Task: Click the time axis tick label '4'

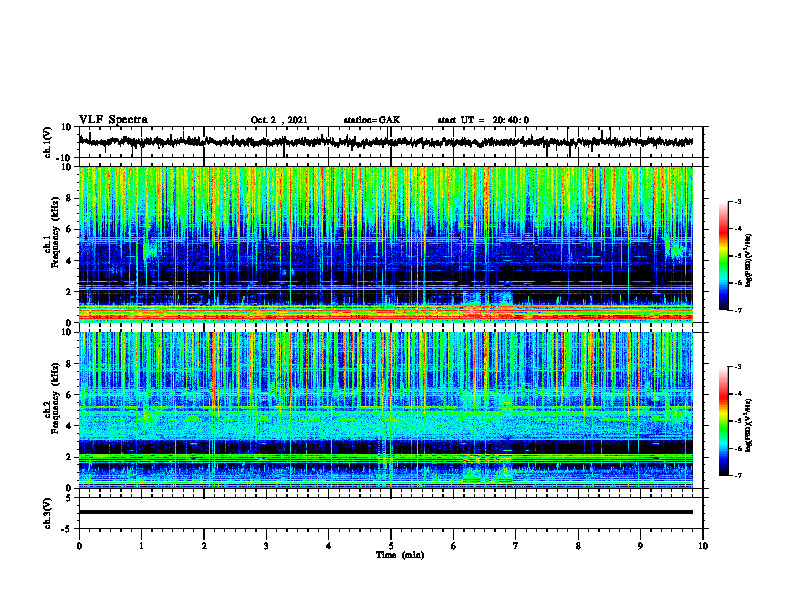Action: pos(329,546)
